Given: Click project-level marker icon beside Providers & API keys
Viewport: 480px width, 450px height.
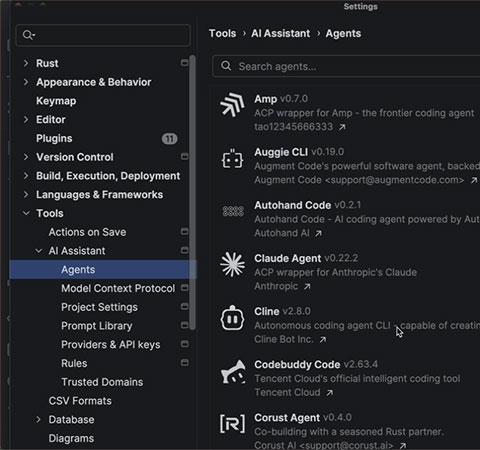Looking at the screenshot, I should point(184,344).
